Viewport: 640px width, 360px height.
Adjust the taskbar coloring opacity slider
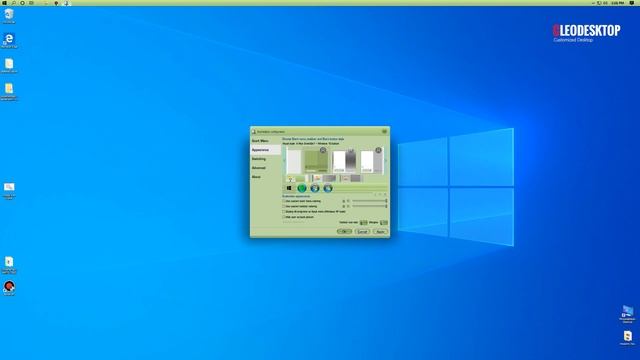370,206
